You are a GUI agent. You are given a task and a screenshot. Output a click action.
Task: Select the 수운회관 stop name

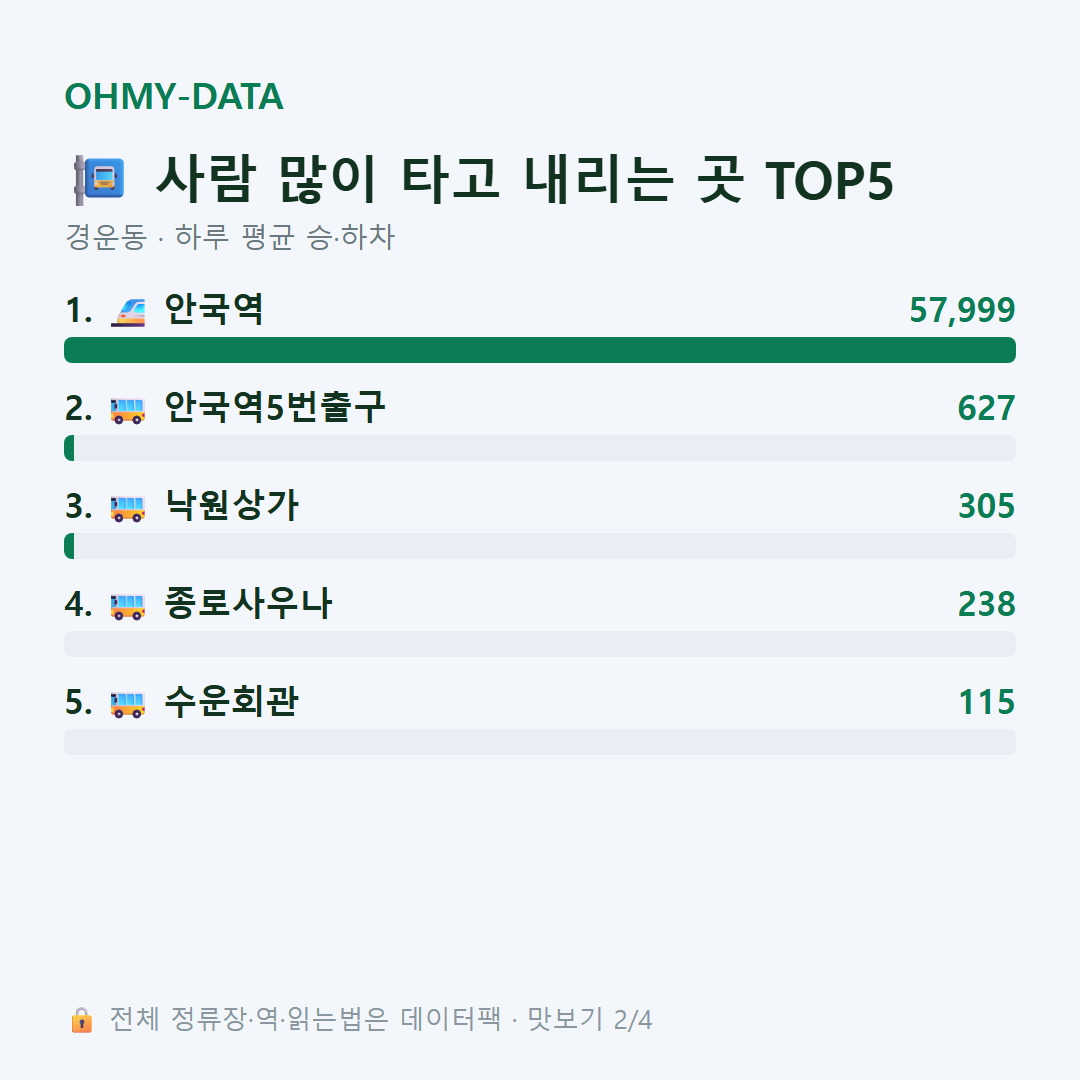[231, 701]
